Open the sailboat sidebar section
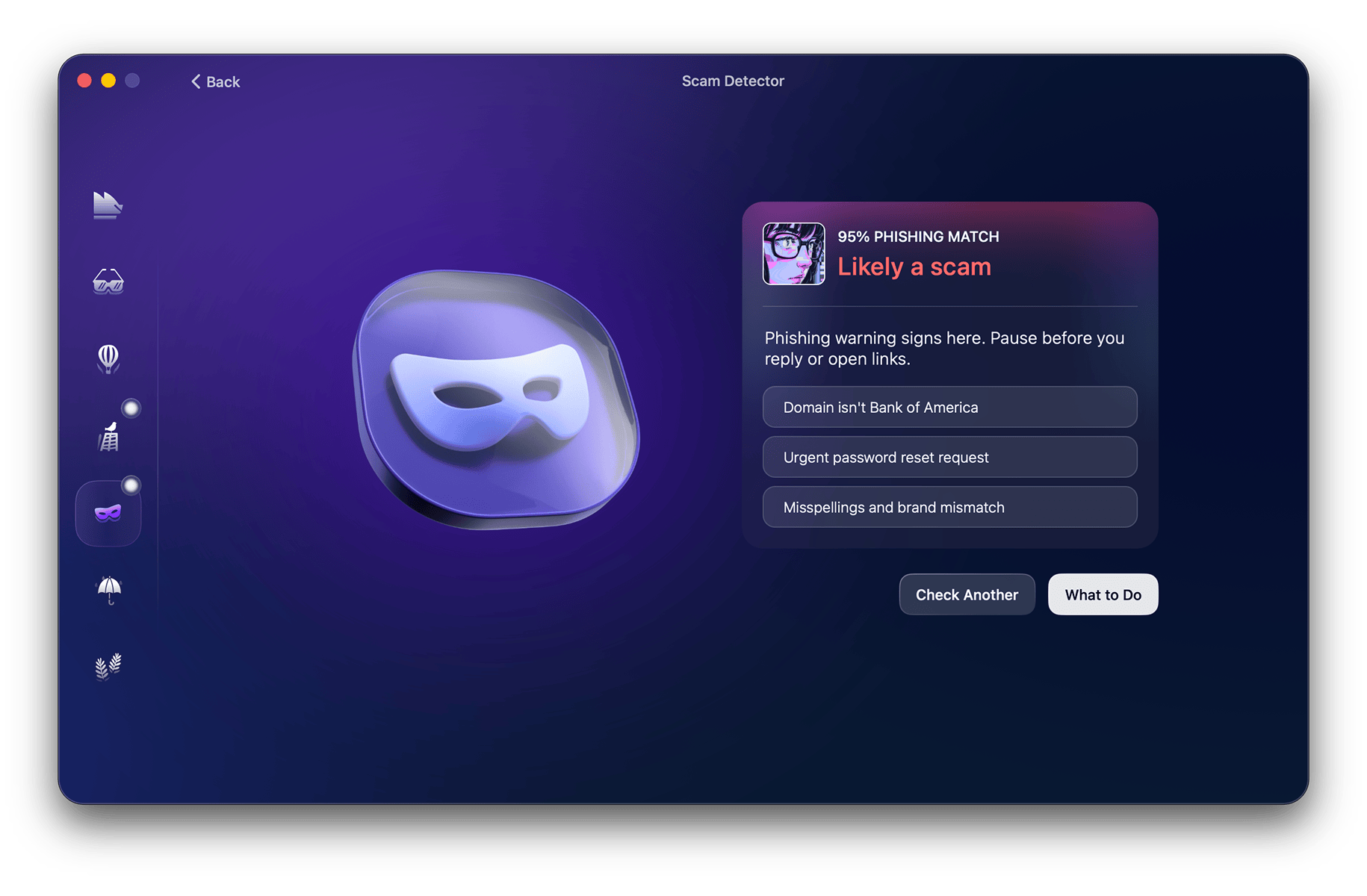The image size is (1367, 896). [108, 205]
